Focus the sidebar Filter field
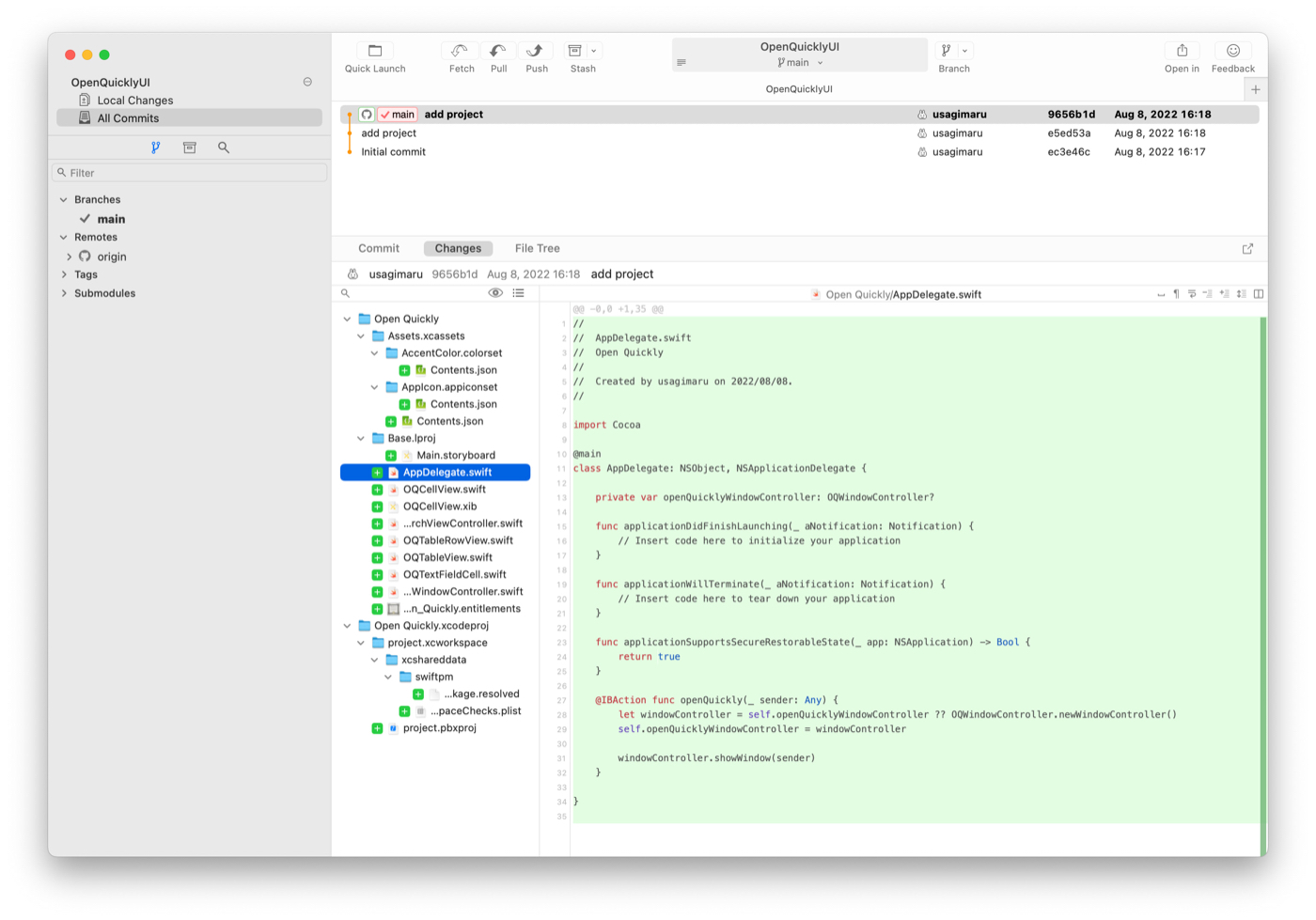Image resolution: width=1316 pixels, height=920 pixels. pyautogui.click(x=190, y=173)
